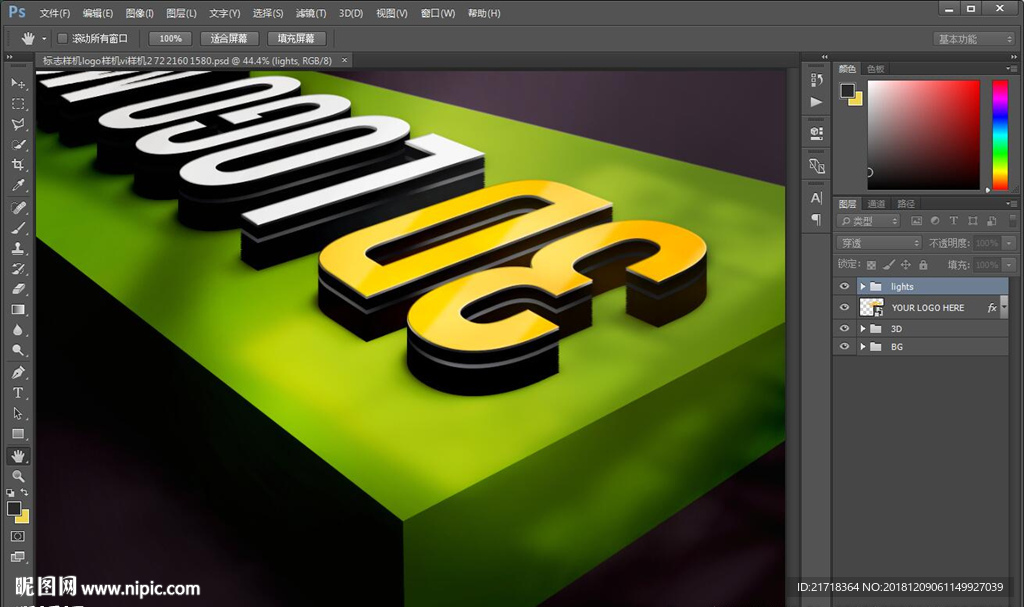Select the Eraser tool
1024x607 pixels.
18,289
